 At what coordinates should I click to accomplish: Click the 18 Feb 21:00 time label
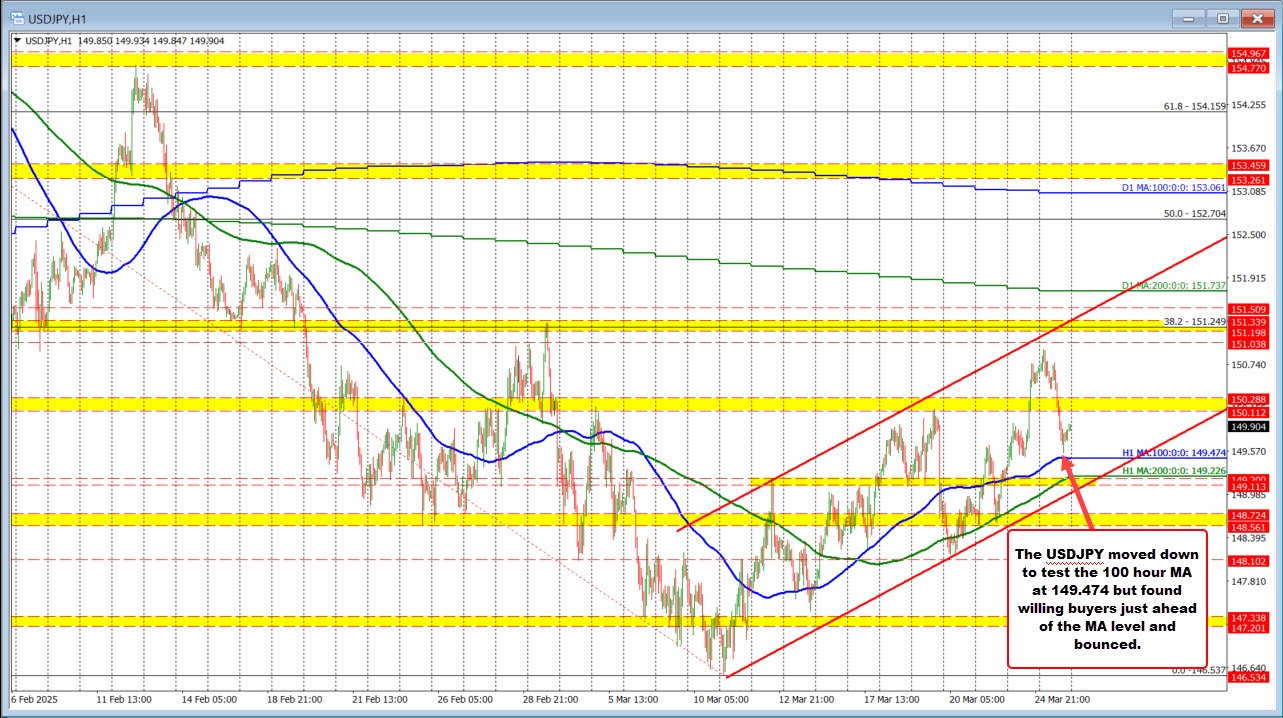(x=293, y=699)
